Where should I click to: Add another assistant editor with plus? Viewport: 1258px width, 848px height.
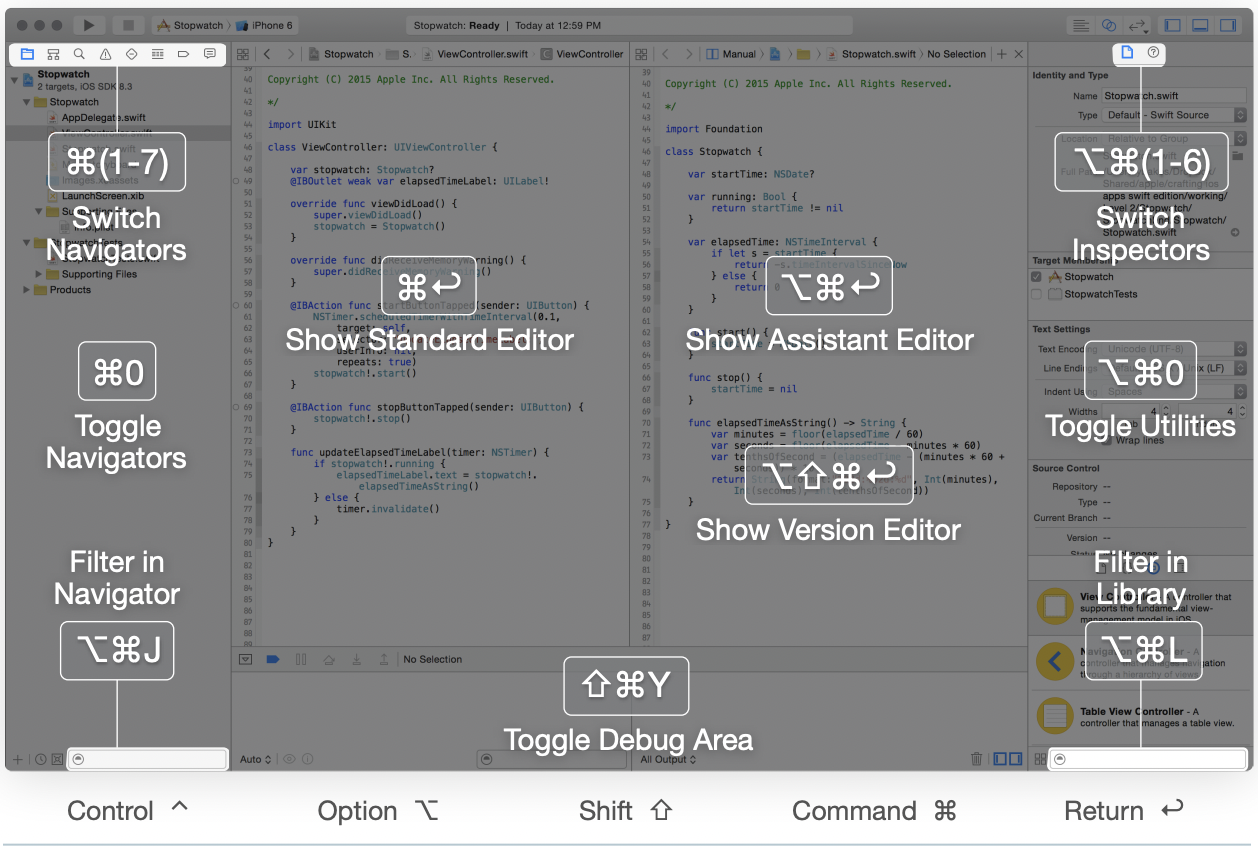tap(1002, 54)
